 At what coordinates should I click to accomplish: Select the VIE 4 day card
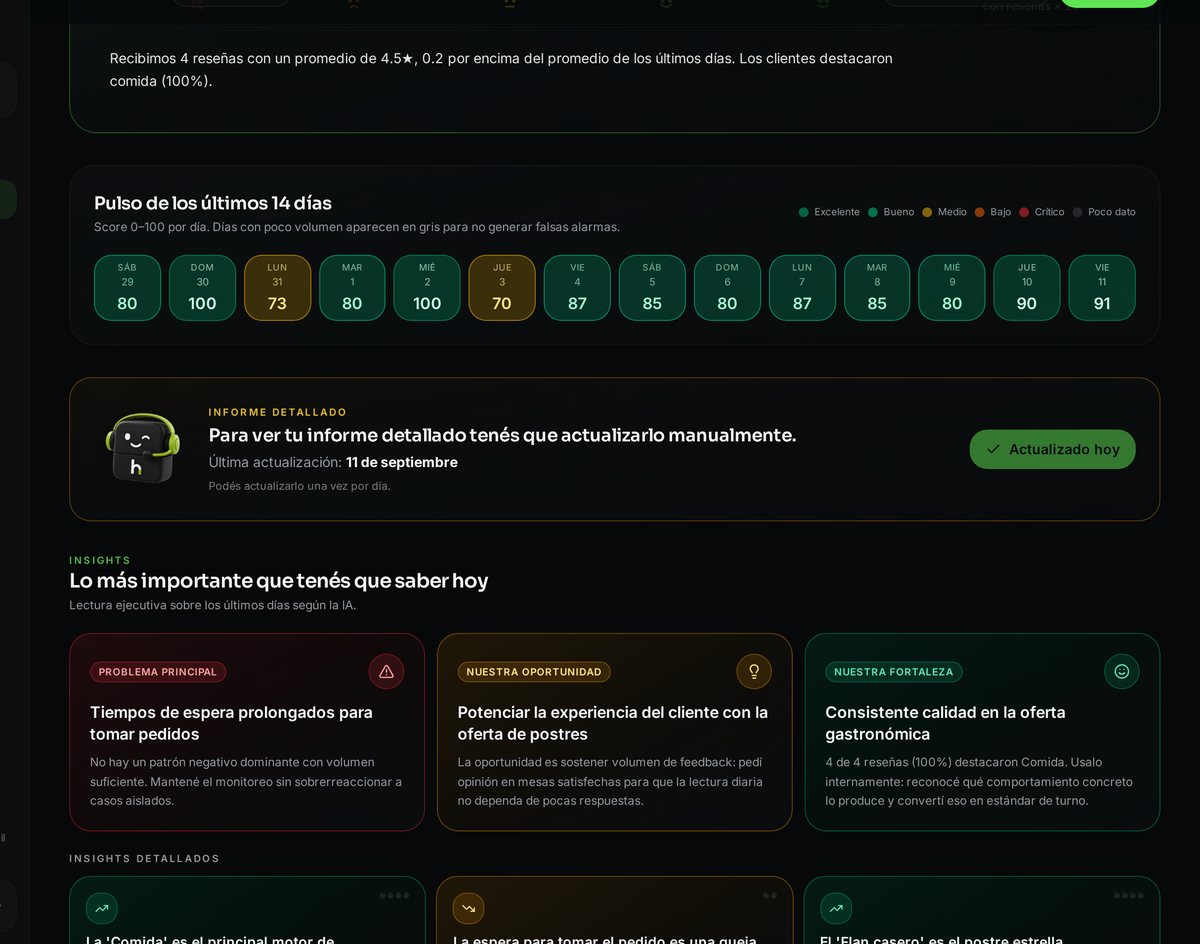(x=577, y=288)
